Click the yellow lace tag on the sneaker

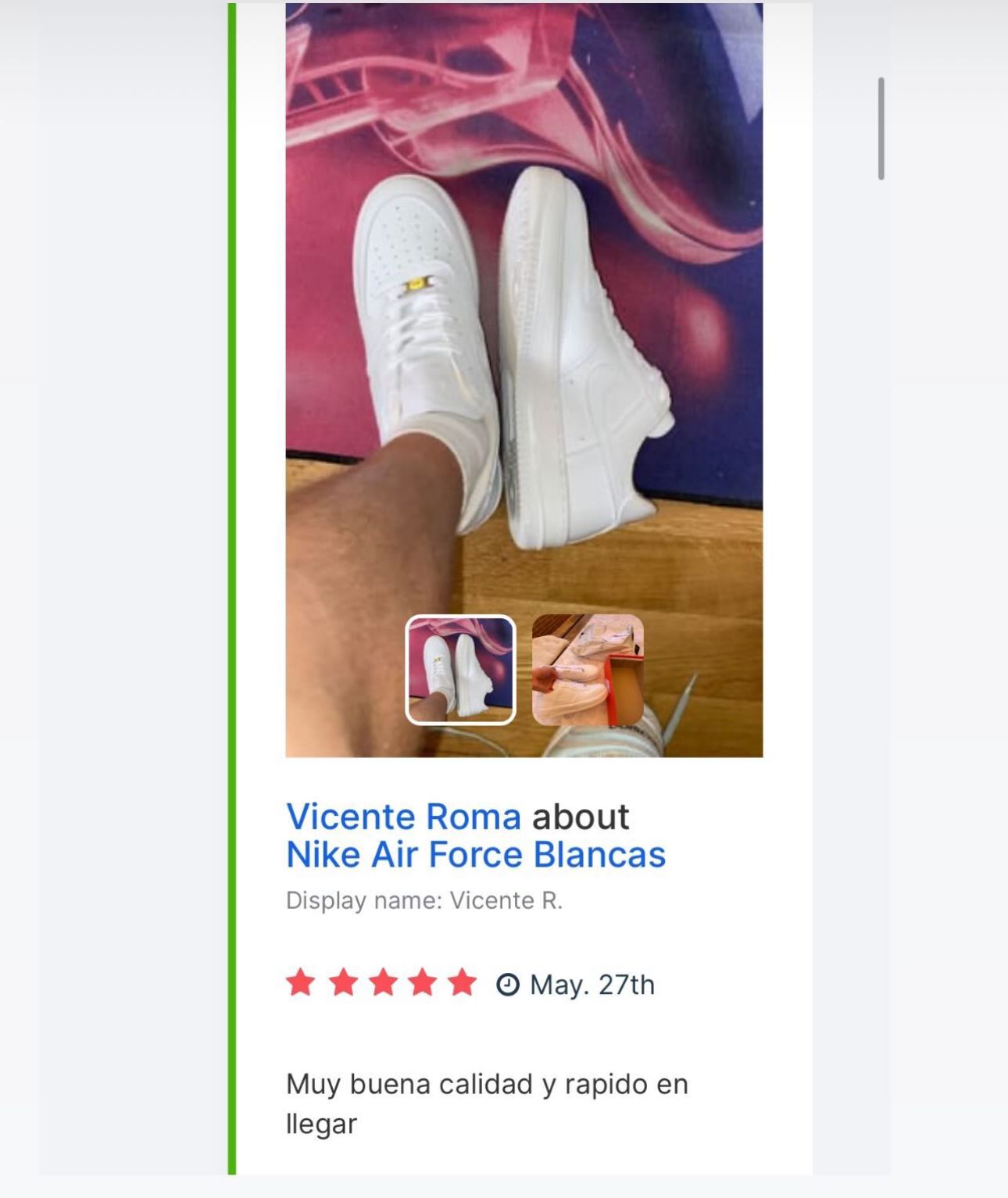(x=416, y=284)
